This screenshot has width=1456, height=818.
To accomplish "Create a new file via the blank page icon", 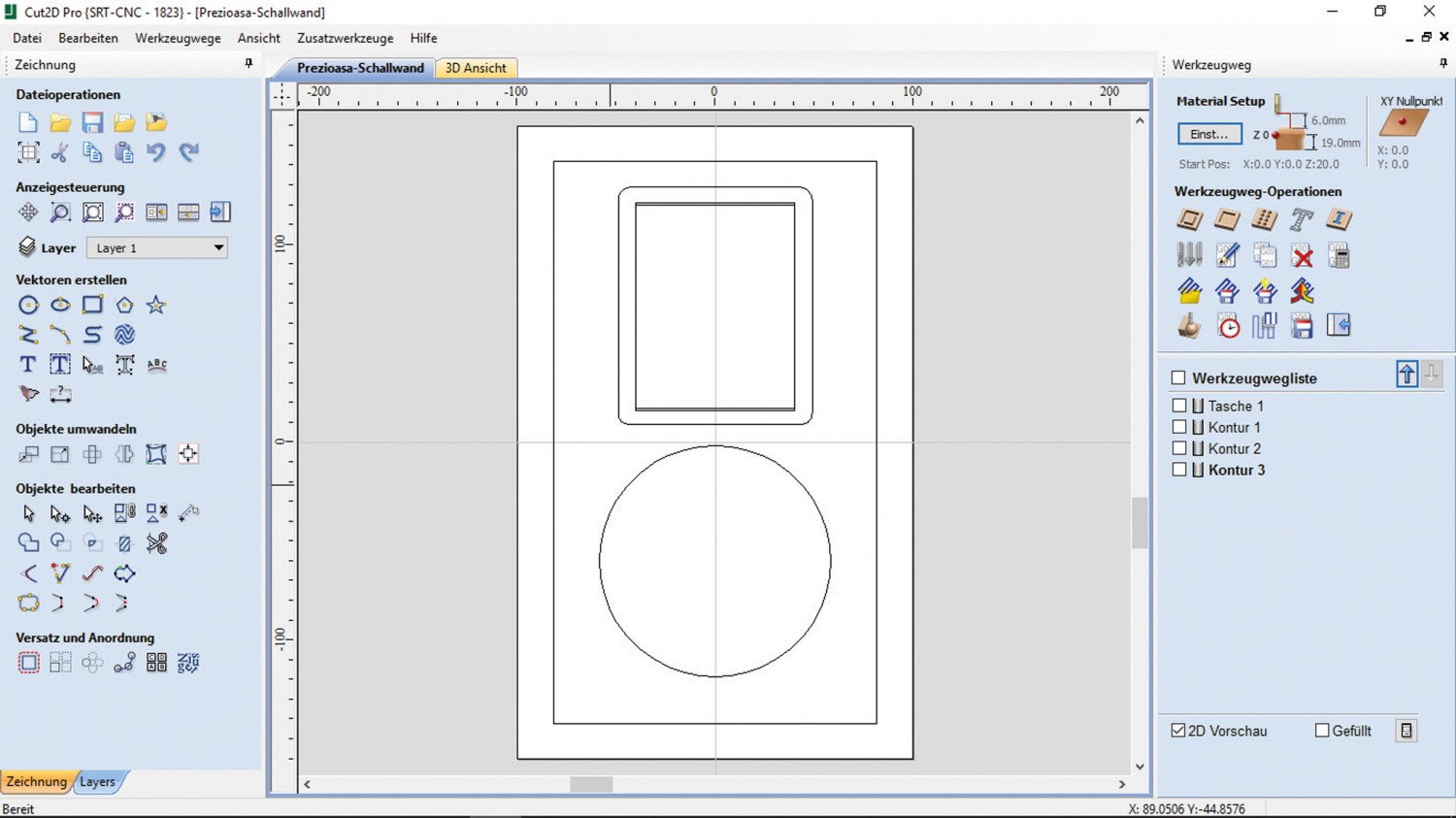I will pyautogui.click(x=27, y=122).
